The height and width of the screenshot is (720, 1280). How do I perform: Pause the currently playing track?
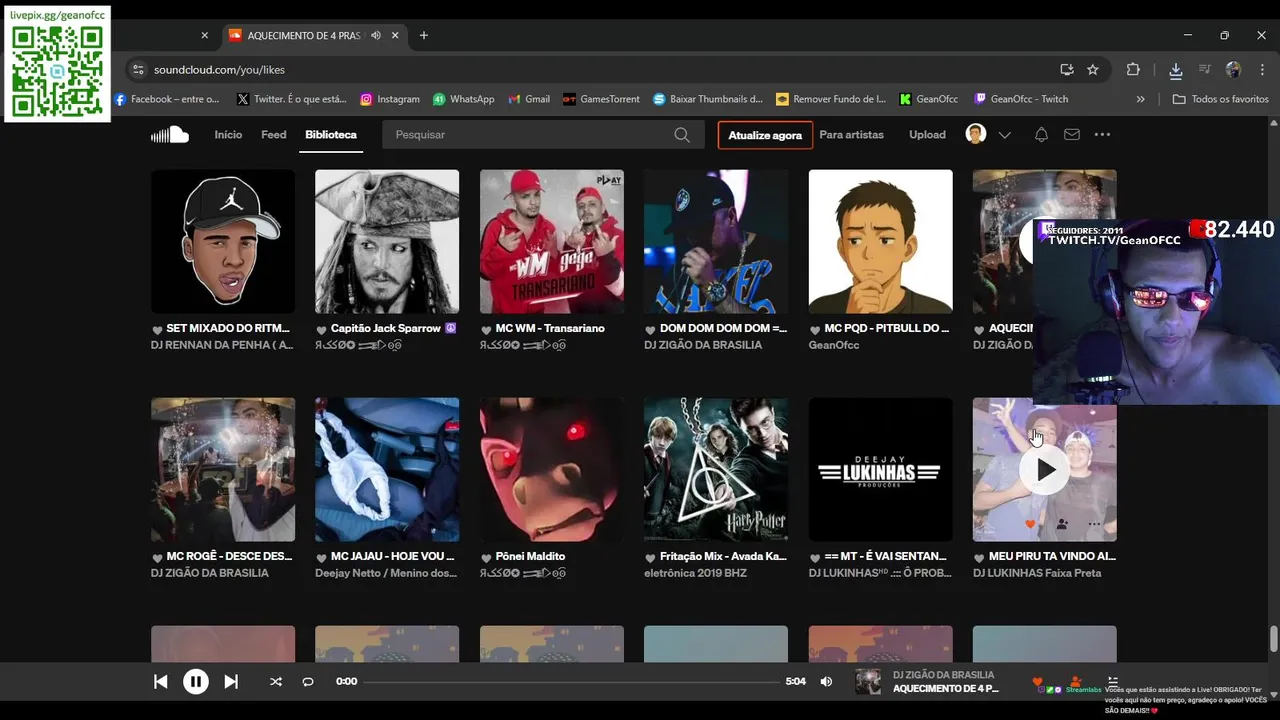pyautogui.click(x=195, y=682)
